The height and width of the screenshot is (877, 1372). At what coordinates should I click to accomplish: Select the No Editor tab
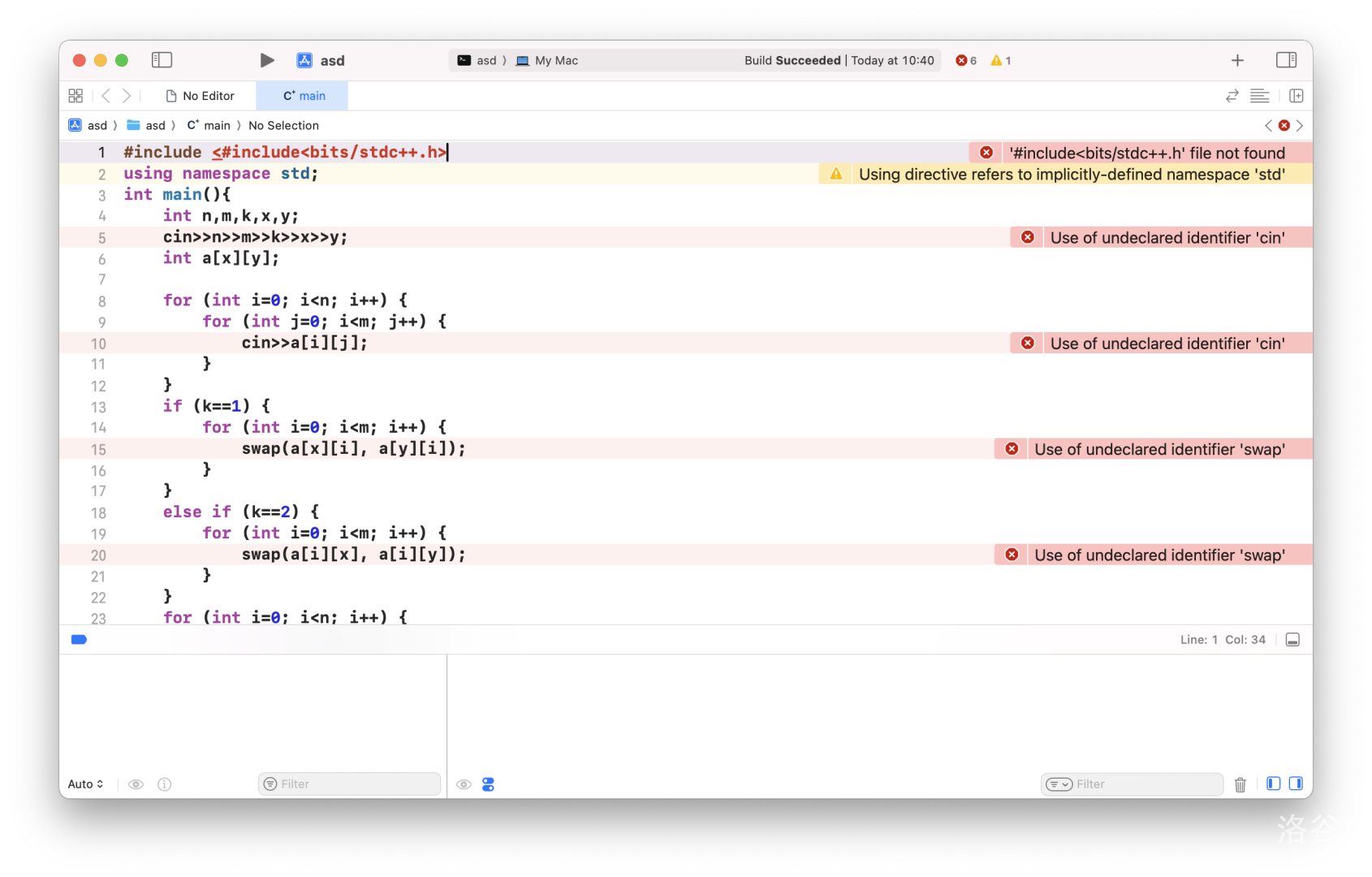coord(201,96)
